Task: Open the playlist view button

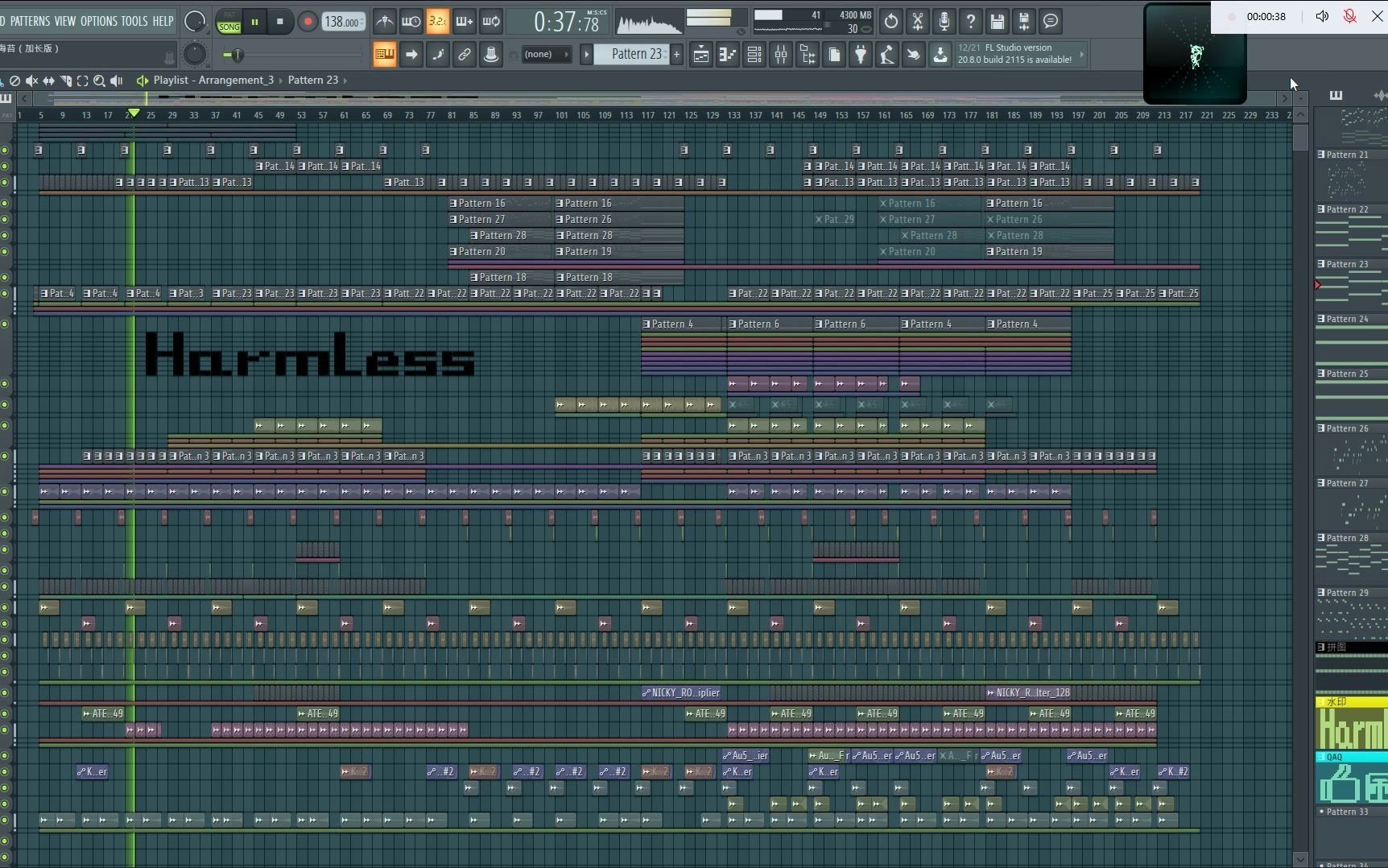Action: tap(701, 55)
